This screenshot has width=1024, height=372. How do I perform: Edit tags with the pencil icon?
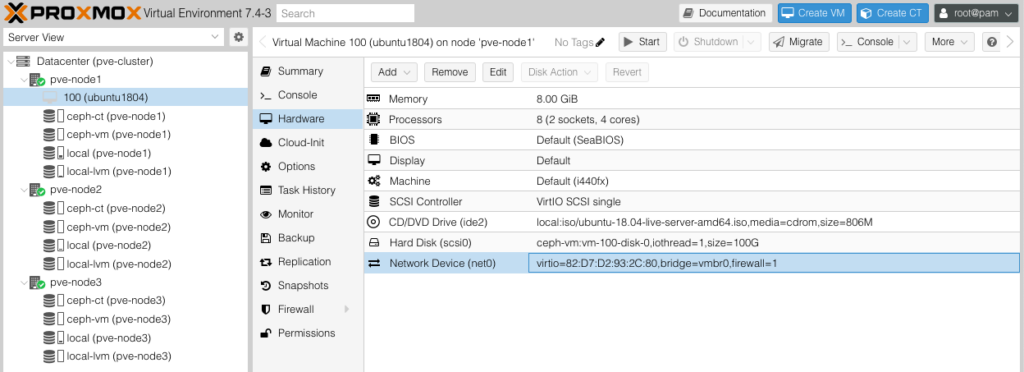[601, 42]
